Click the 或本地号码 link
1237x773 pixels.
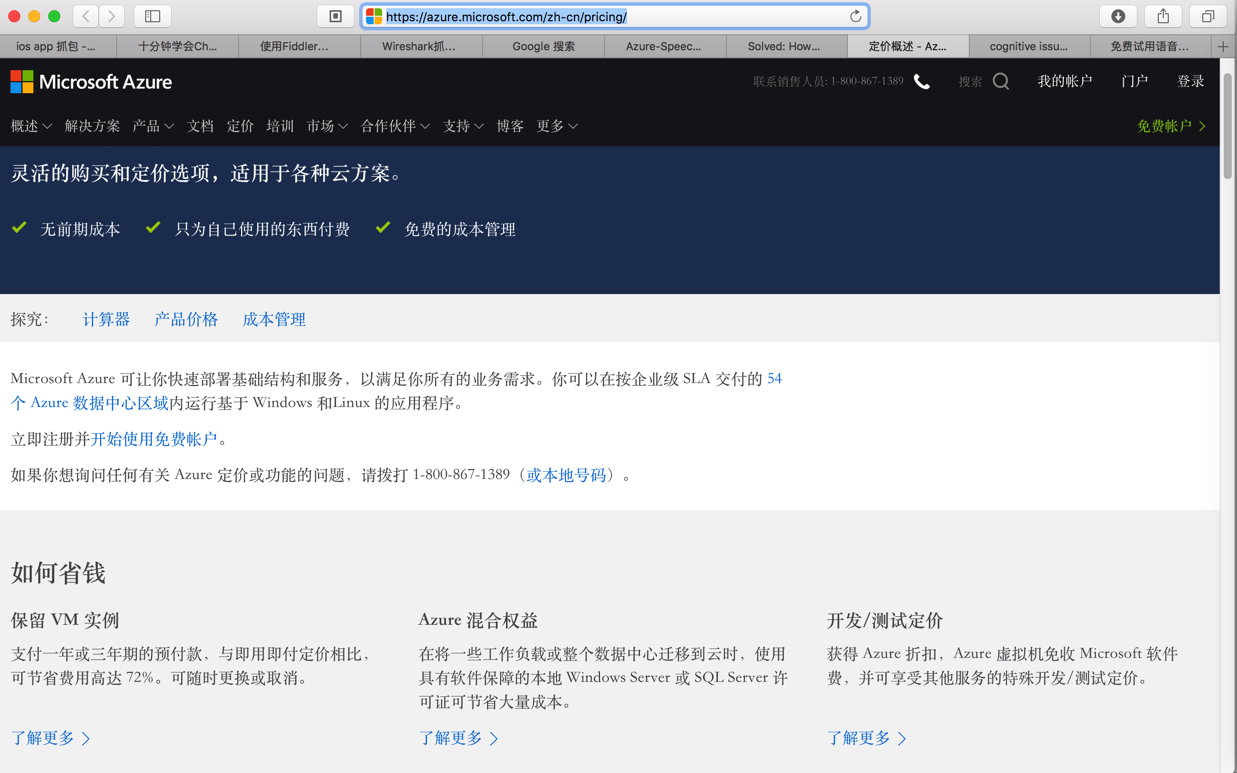[x=566, y=475]
